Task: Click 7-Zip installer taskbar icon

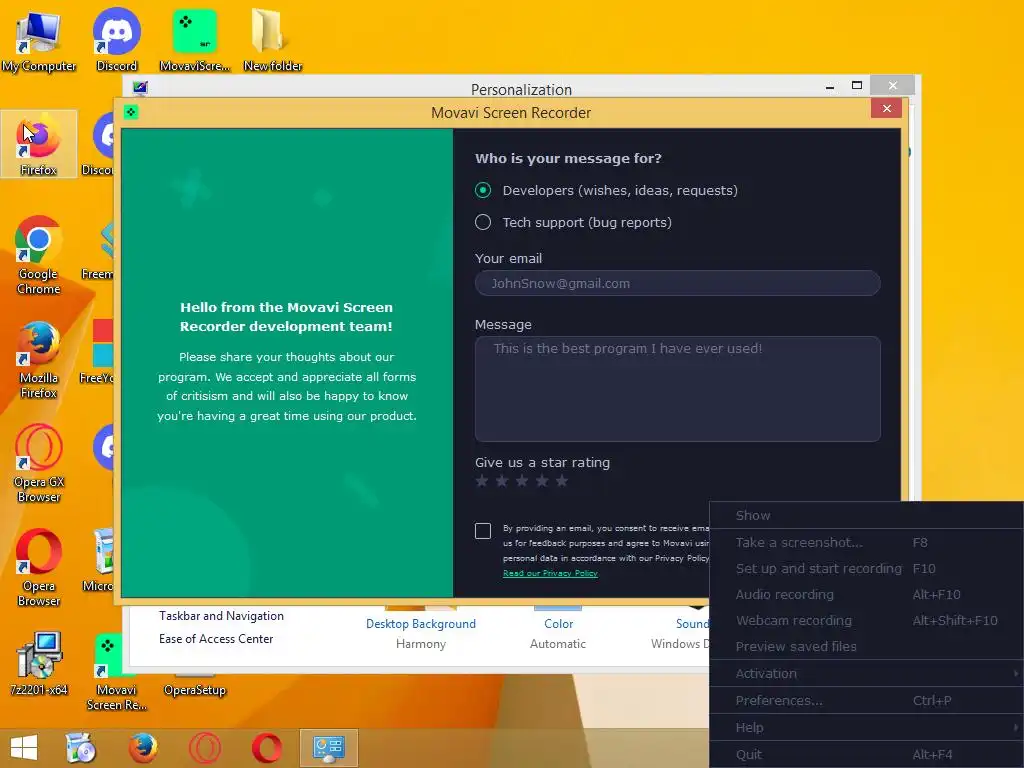Action: 81,748
